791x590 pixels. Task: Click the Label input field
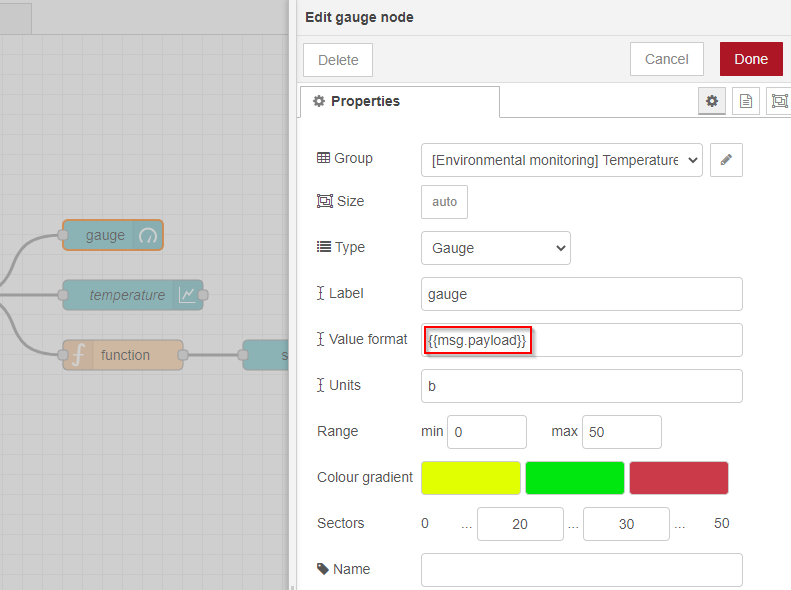[582, 294]
